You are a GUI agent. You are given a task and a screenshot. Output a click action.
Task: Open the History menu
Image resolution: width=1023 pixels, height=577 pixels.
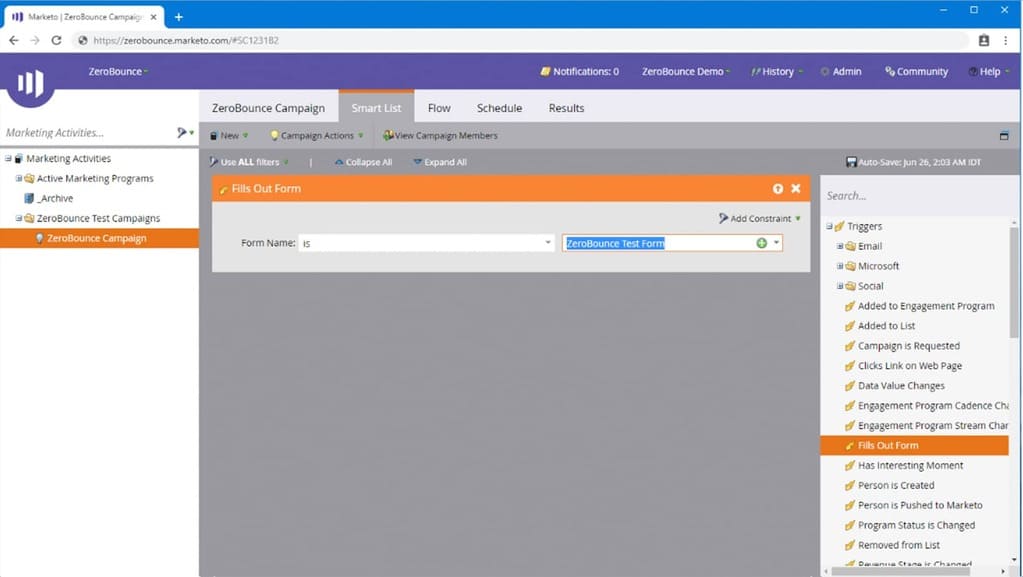pyautogui.click(x=776, y=71)
